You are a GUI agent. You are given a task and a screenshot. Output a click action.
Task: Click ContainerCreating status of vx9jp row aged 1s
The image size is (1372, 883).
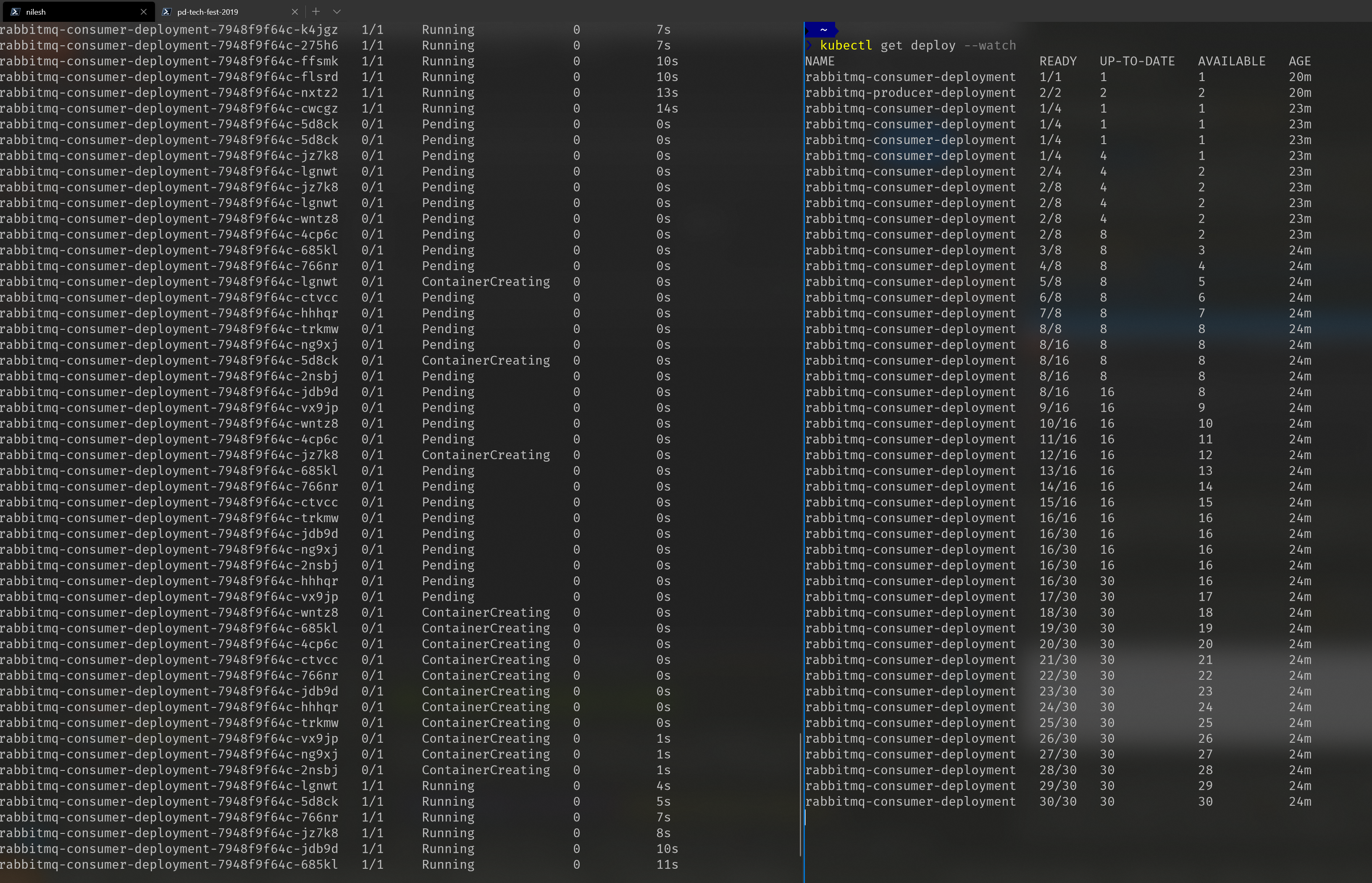486,738
